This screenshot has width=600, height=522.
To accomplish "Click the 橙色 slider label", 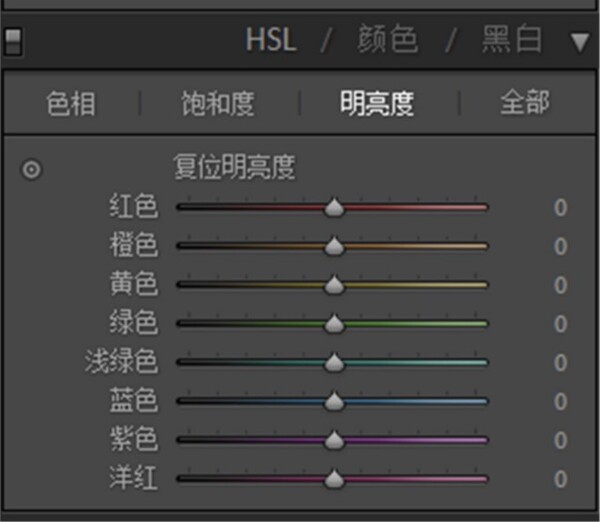I will click(134, 245).
